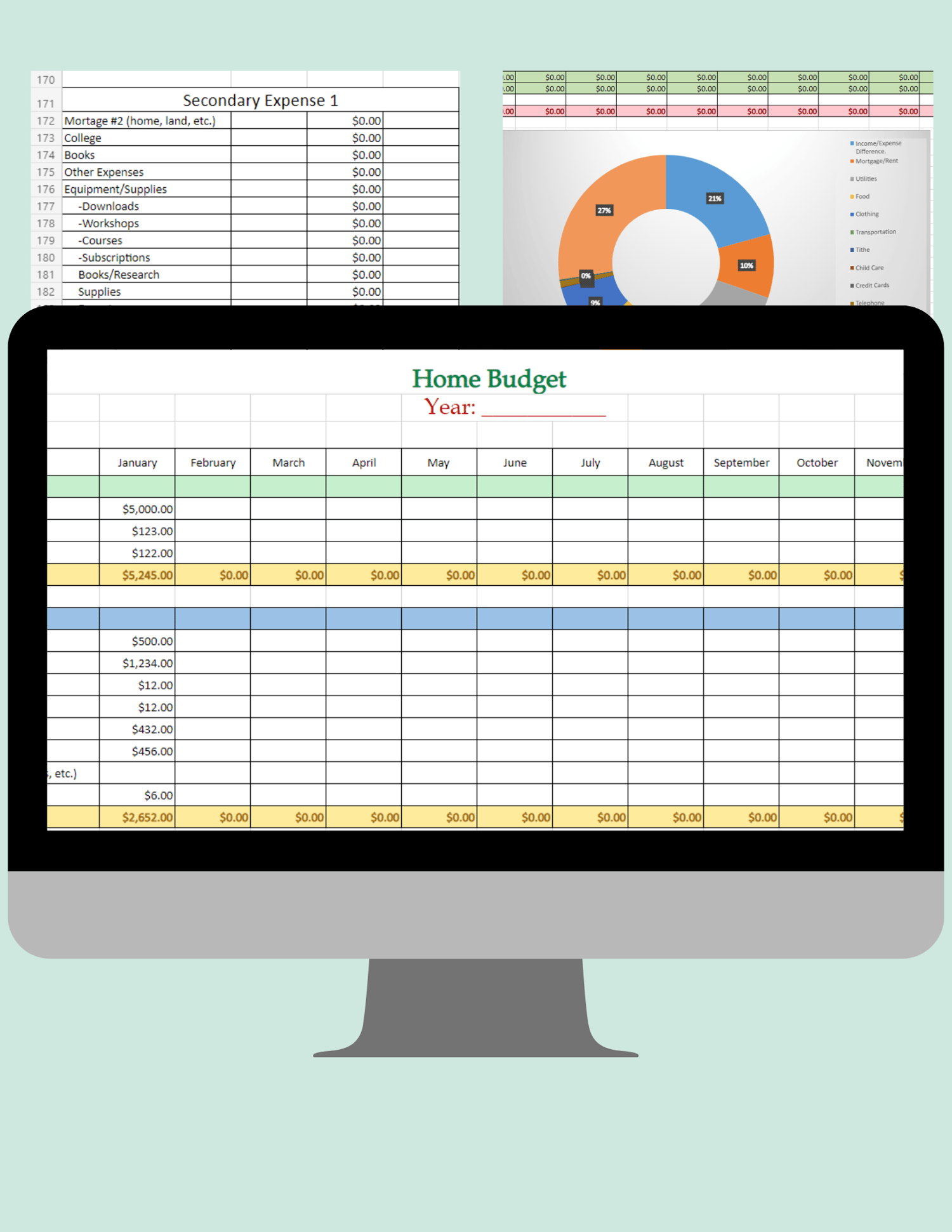The width and height of the screenshot is (952, 1232).
Task: Click the 'Equipment/Supplies' cell
Action: 147,189
